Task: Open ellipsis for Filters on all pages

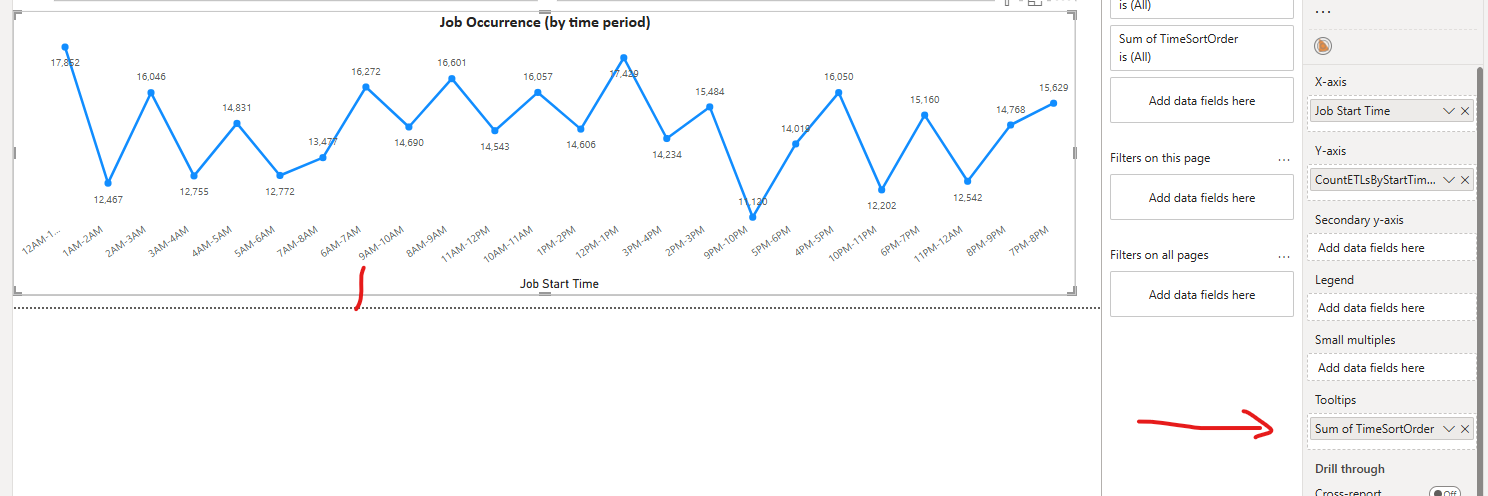Action: [1284, 256]
